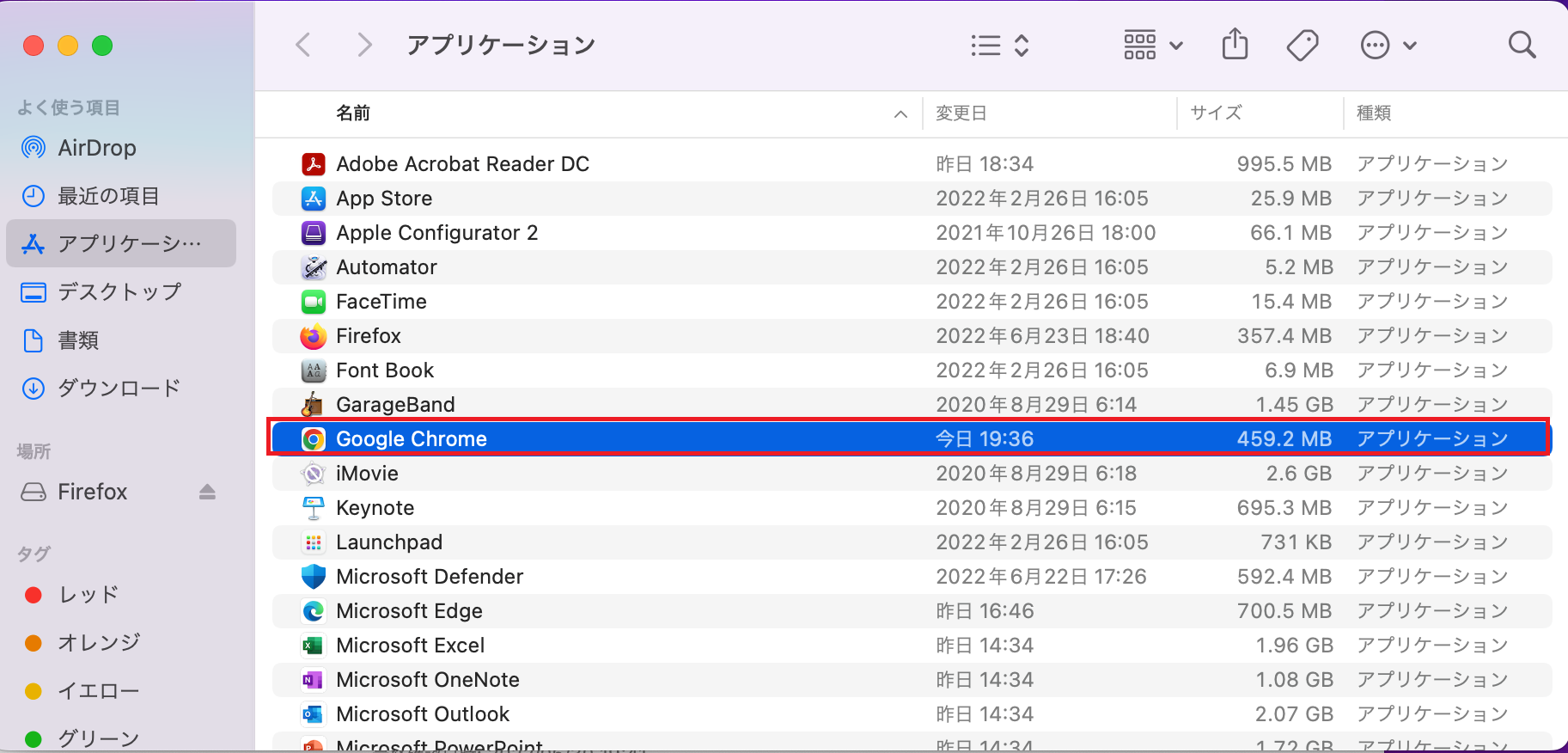1568x753 pixels.
Task: Go back with the left chevron
Action: click(302, 45)
